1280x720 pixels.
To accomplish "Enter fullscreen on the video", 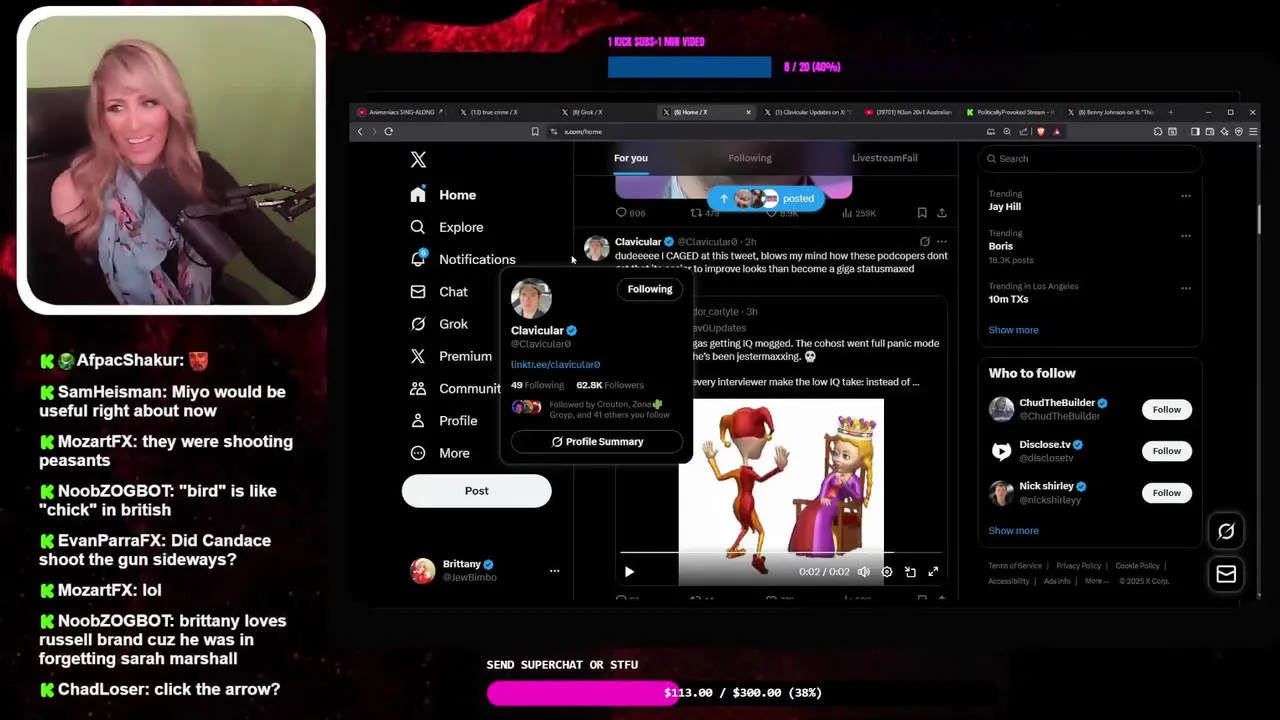I will pyautogui.click(x=933, y=572).
